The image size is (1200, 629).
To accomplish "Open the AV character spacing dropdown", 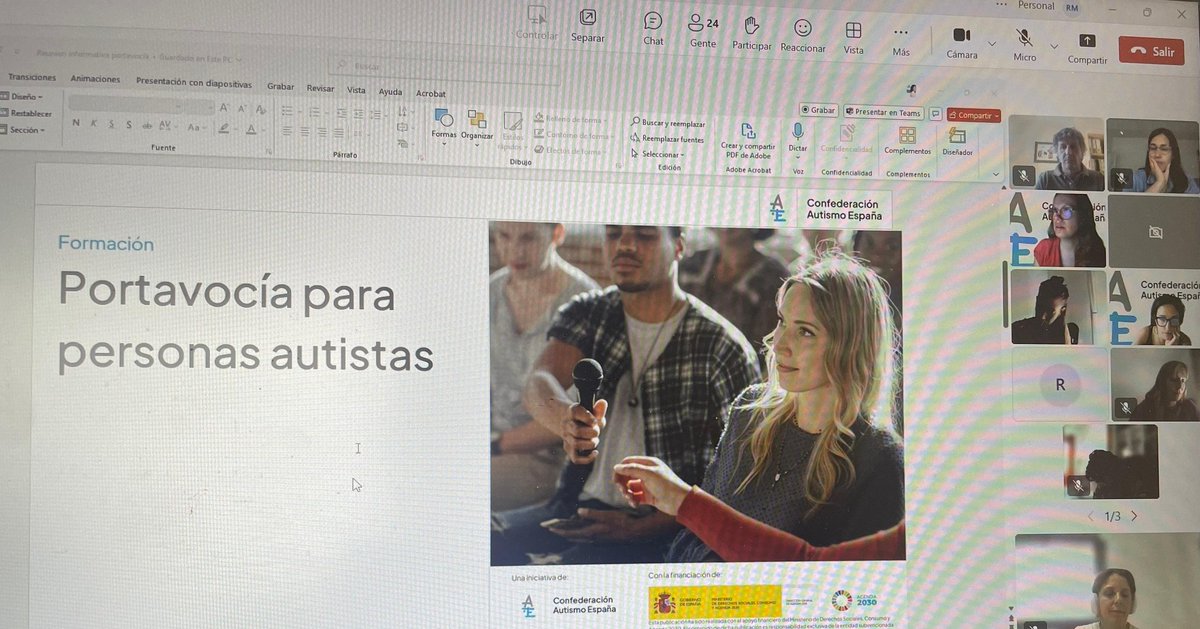I will [167, 126].
